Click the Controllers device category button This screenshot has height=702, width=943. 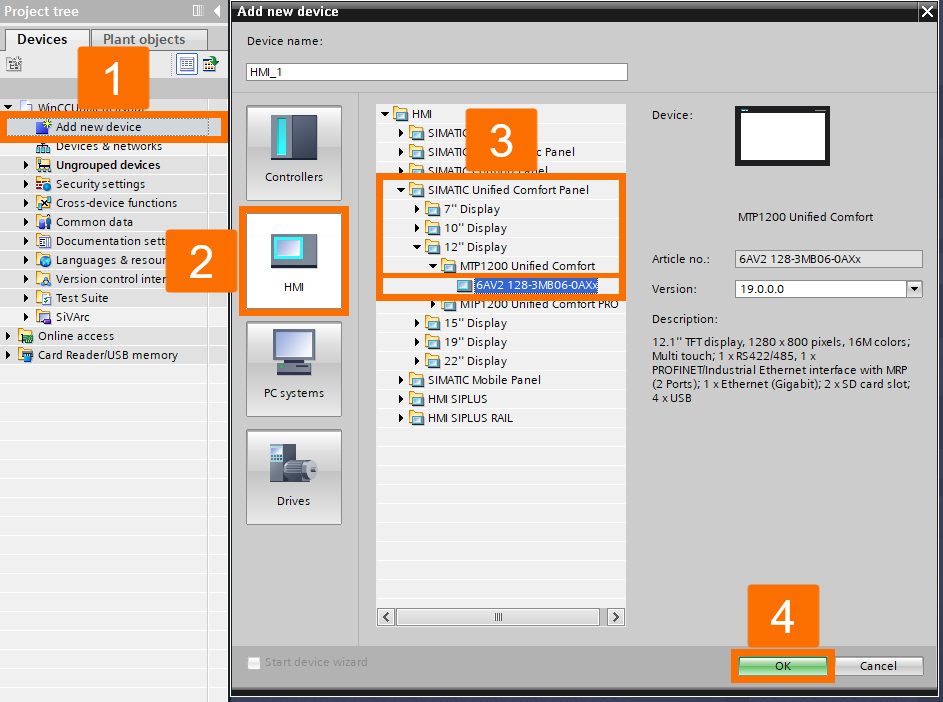[x=293, y=153]
